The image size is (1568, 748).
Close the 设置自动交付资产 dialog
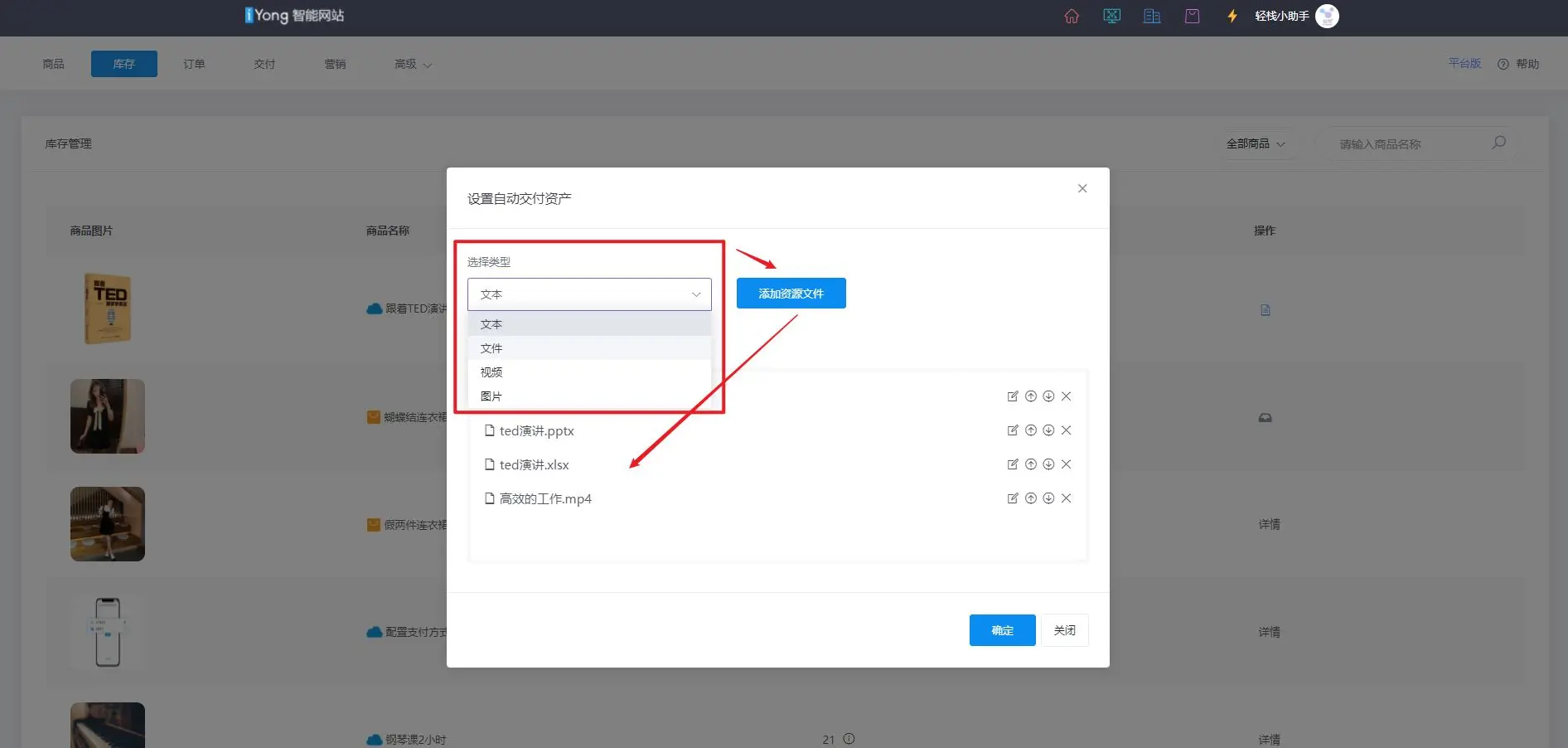[x=1082, y=188]
